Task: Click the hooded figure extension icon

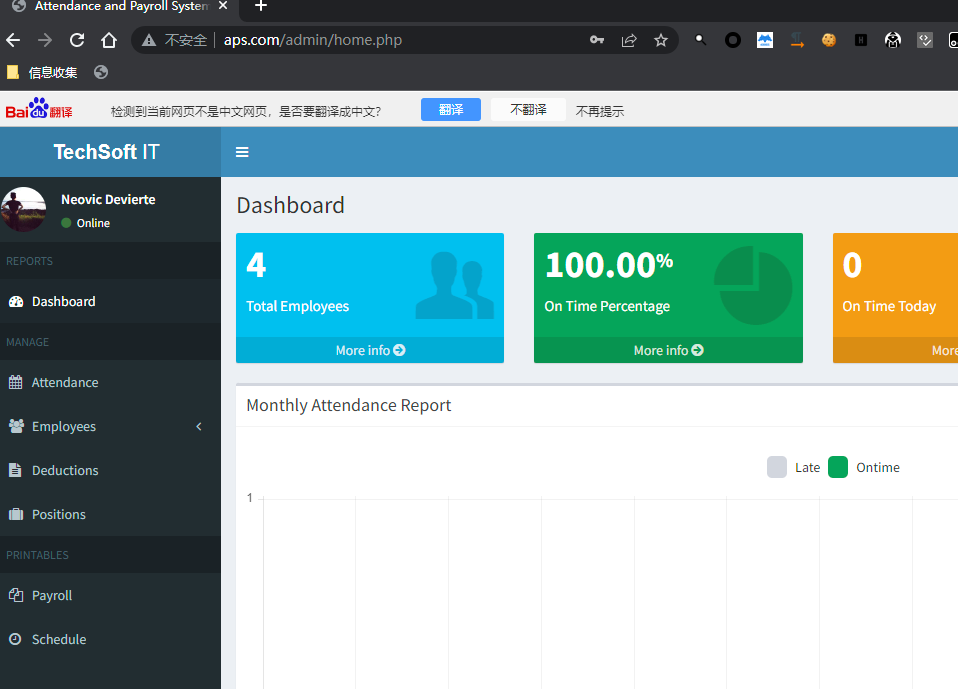Action: point(893,40)
